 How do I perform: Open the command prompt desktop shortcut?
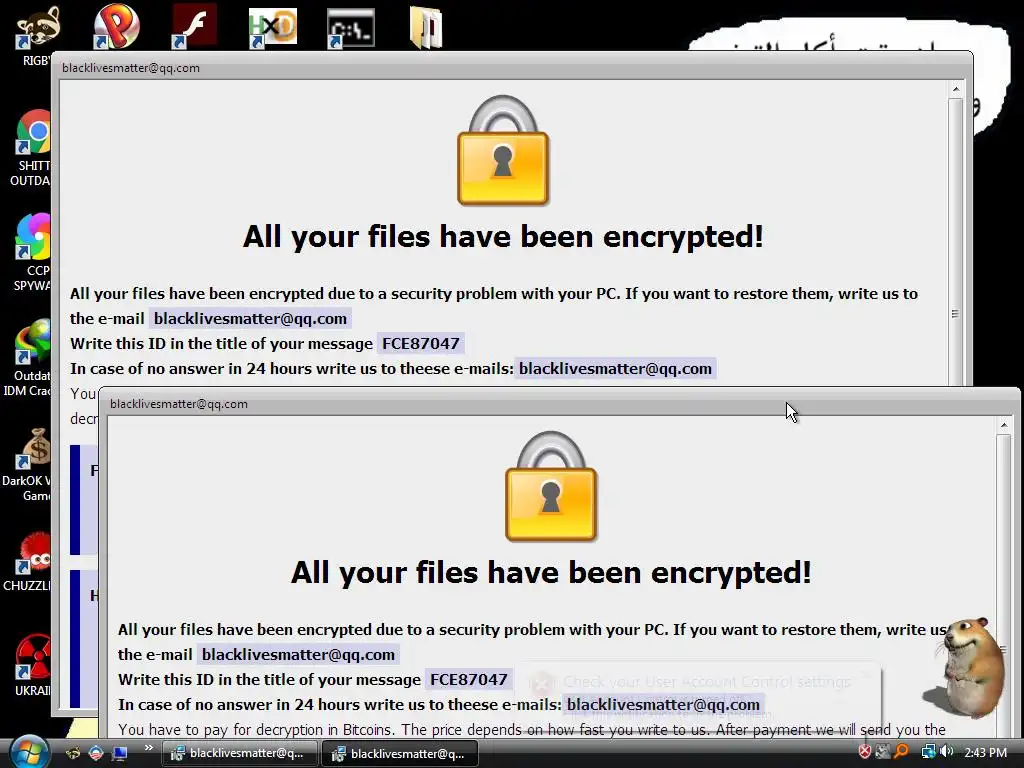coord(351,28)
